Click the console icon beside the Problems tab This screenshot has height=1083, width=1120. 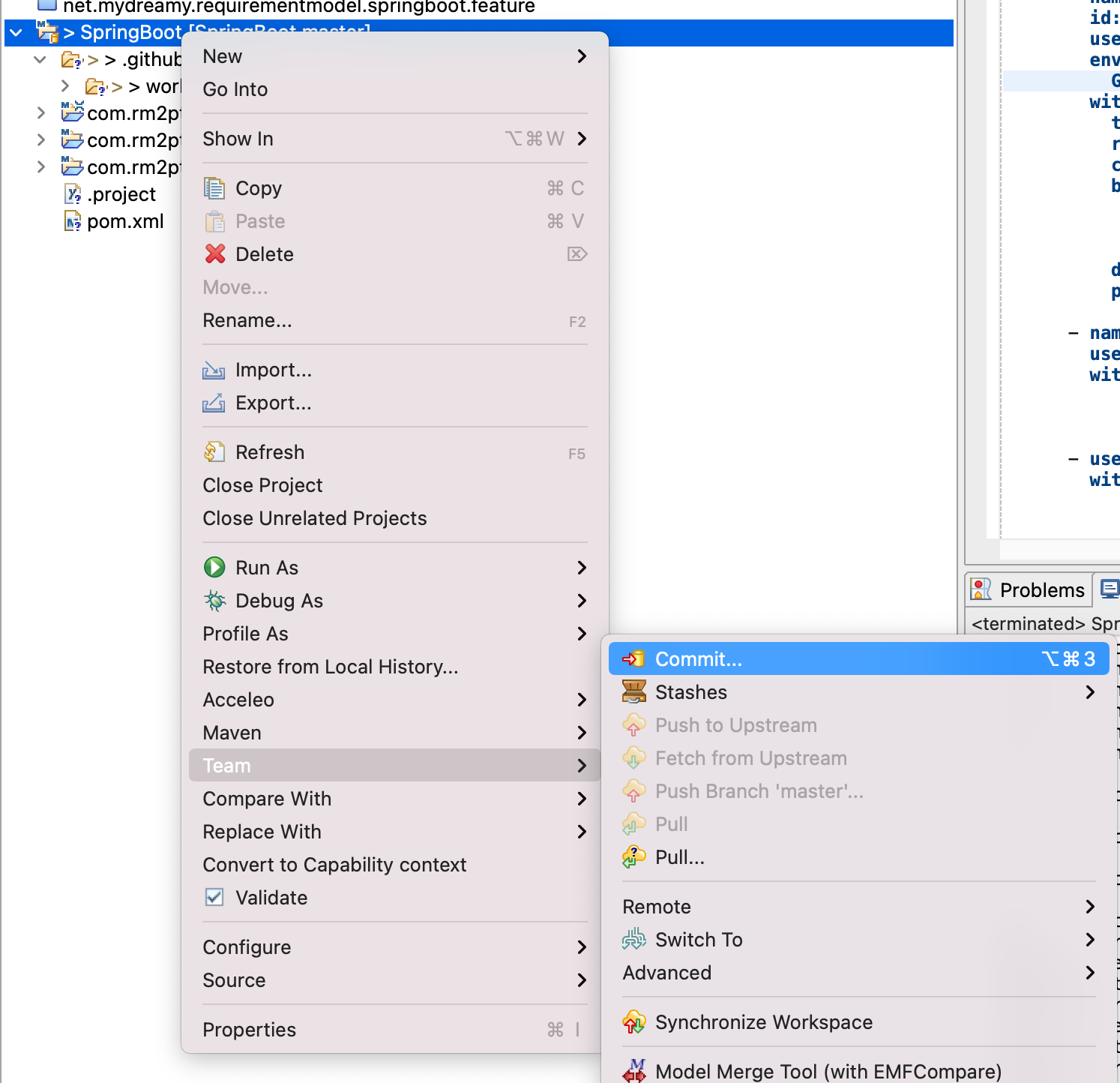pyautogui.click(x=1110, y=589)
